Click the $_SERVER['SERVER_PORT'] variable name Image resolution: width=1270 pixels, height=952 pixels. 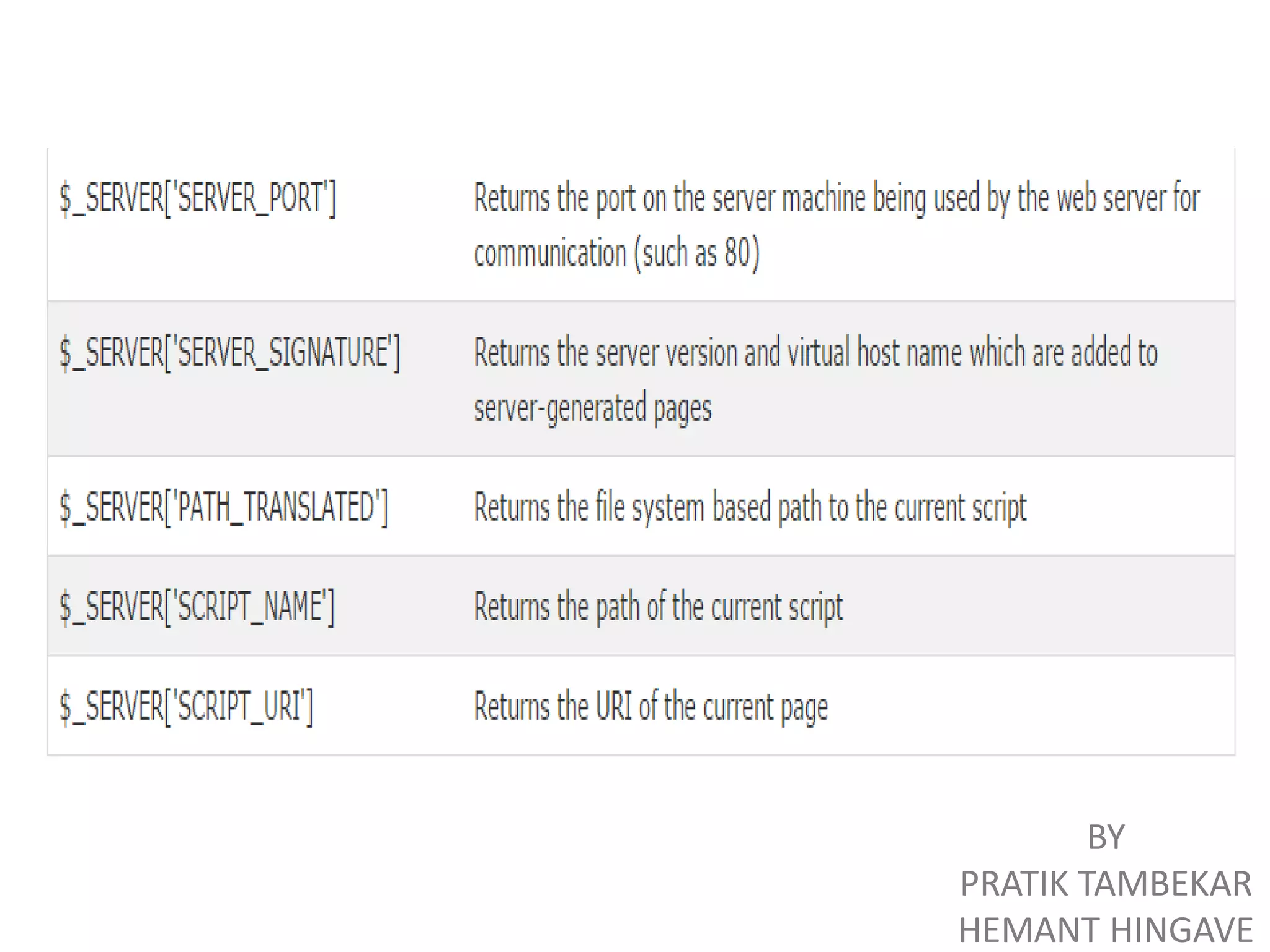tap(198, 199)
